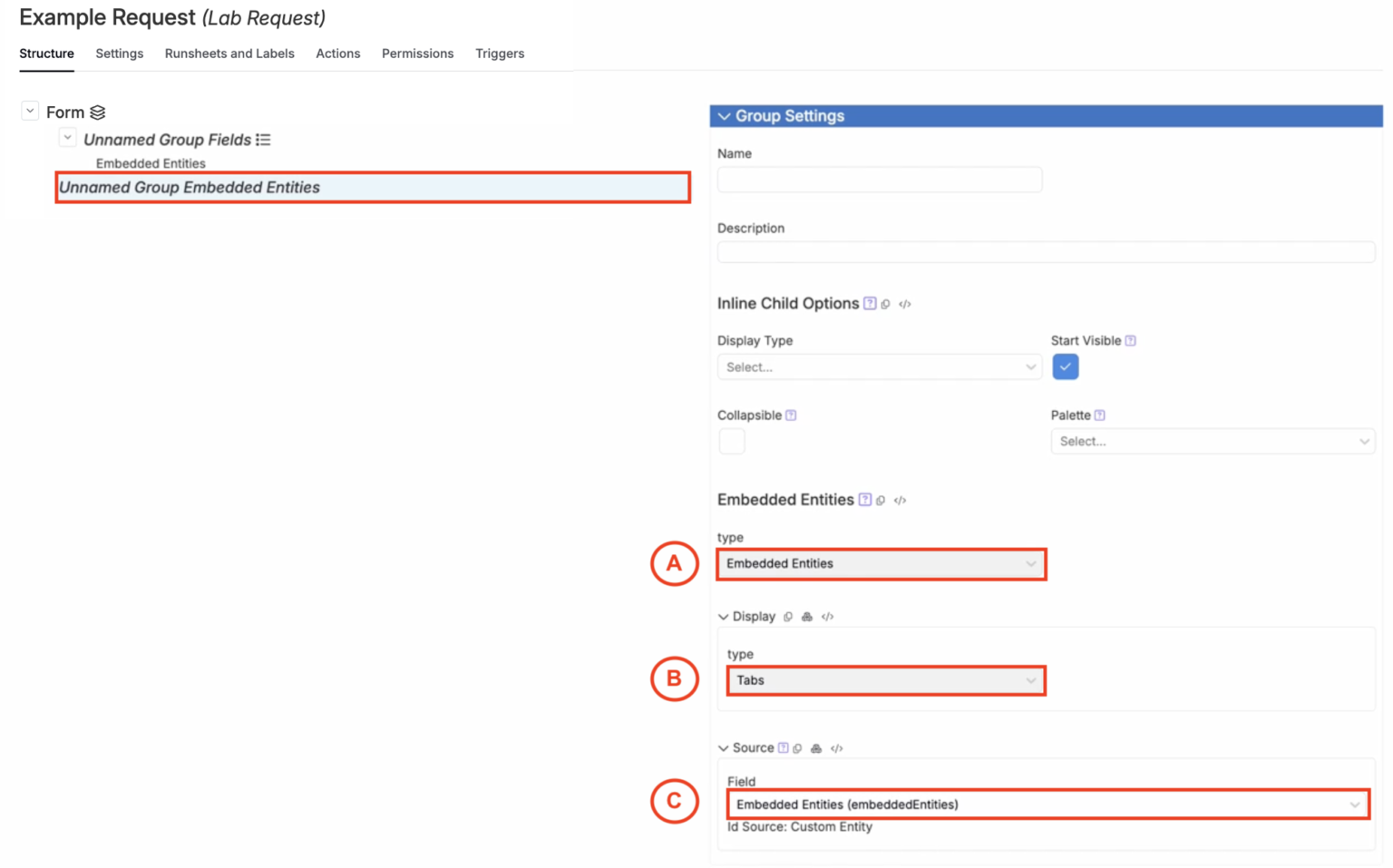Open the Triggers tab
Viewport: 1393px width, 868px height.
pyautogui.click(x=500, y=54)
